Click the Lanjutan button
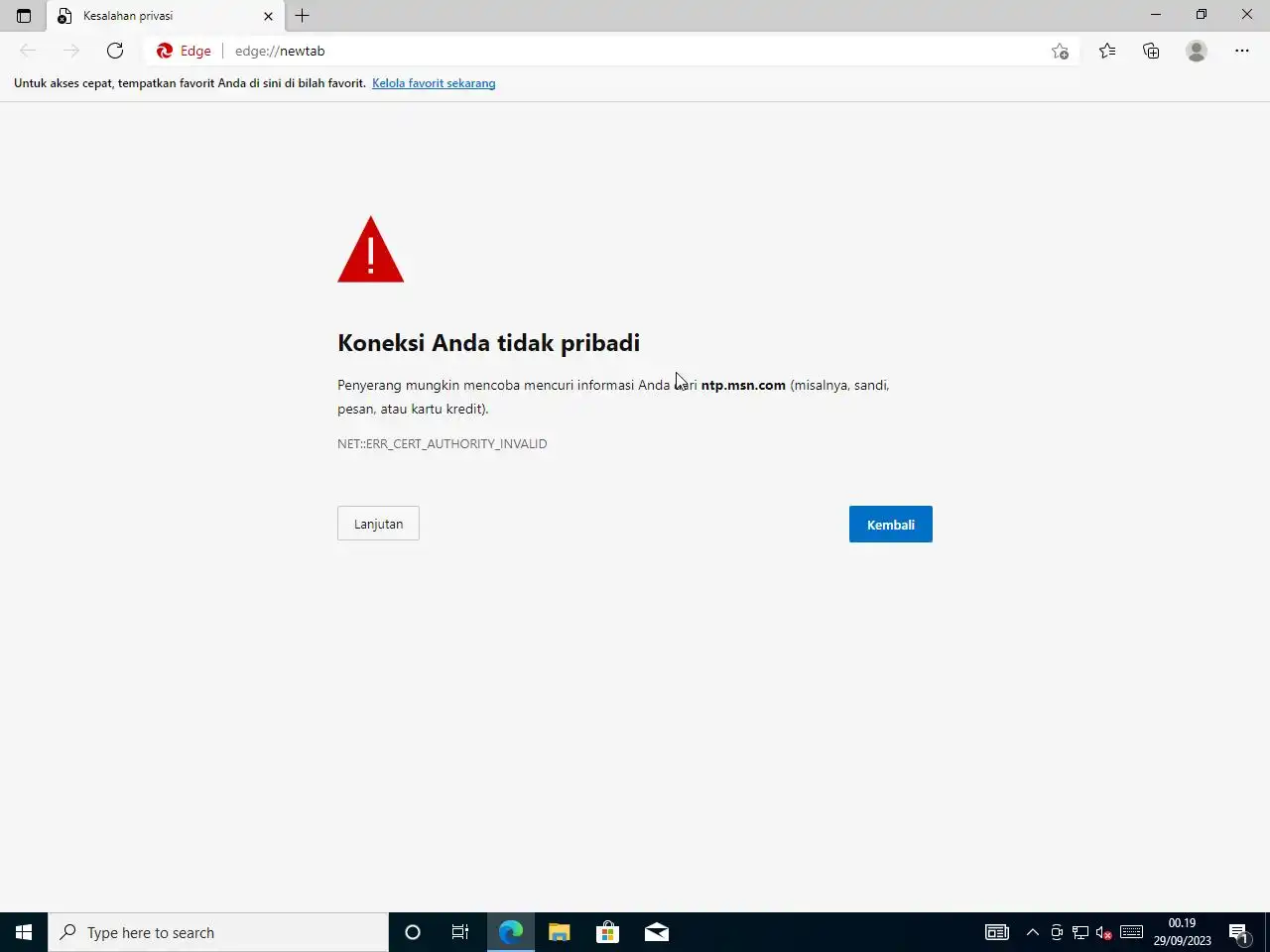1270x952 pixels. click(x=378, y=524)
